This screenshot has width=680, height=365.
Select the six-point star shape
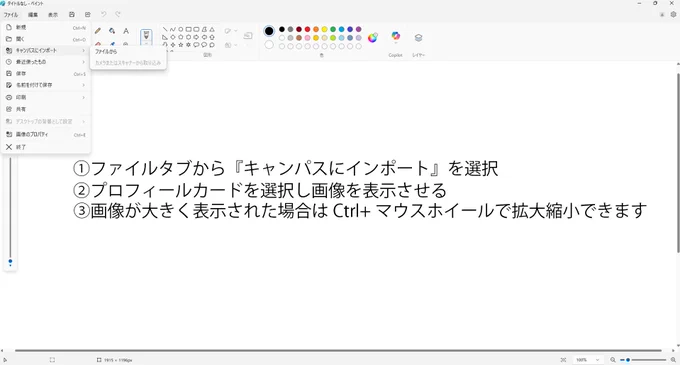tap(189, 45)
